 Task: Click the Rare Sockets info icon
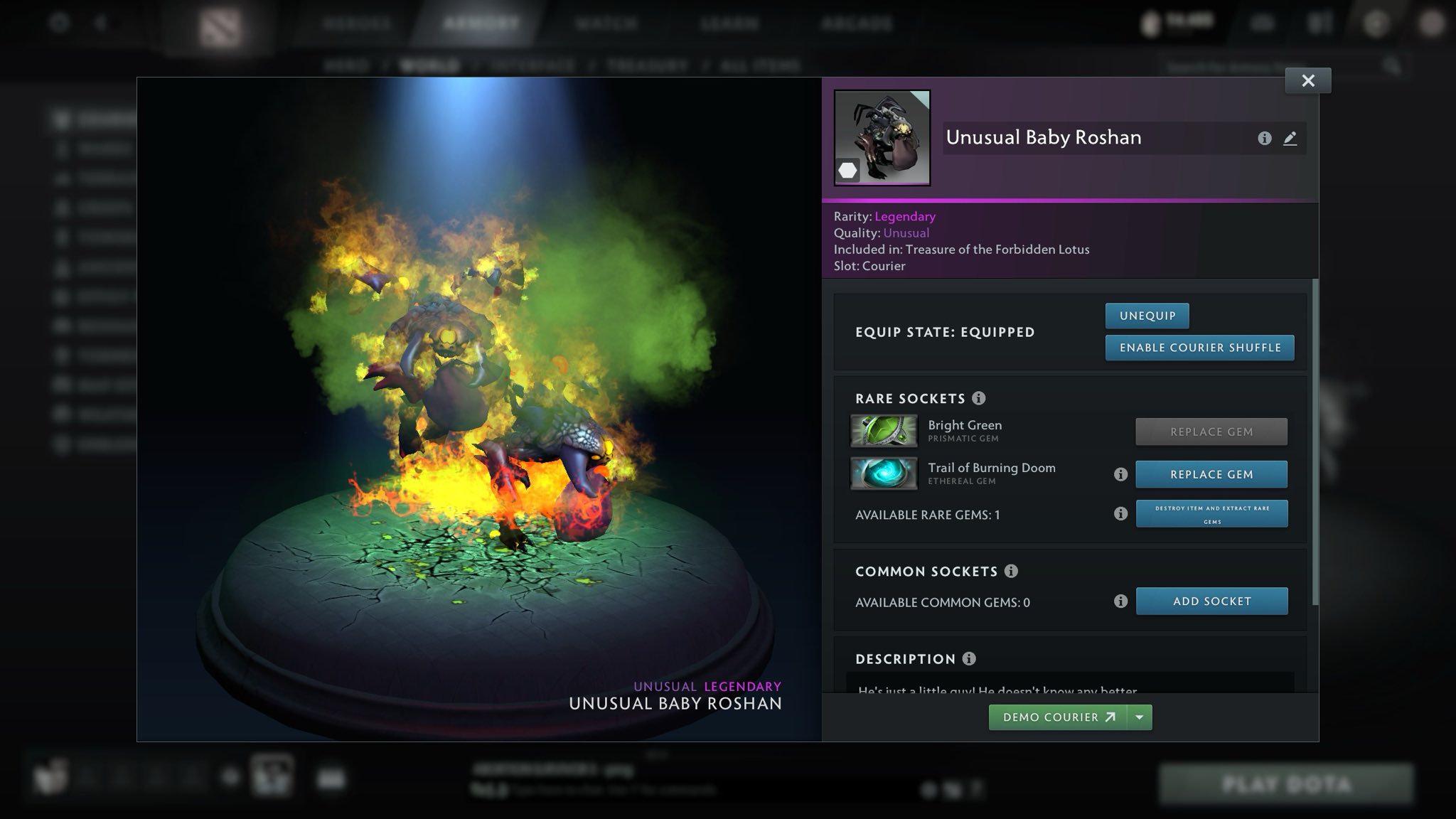(978, 398)
